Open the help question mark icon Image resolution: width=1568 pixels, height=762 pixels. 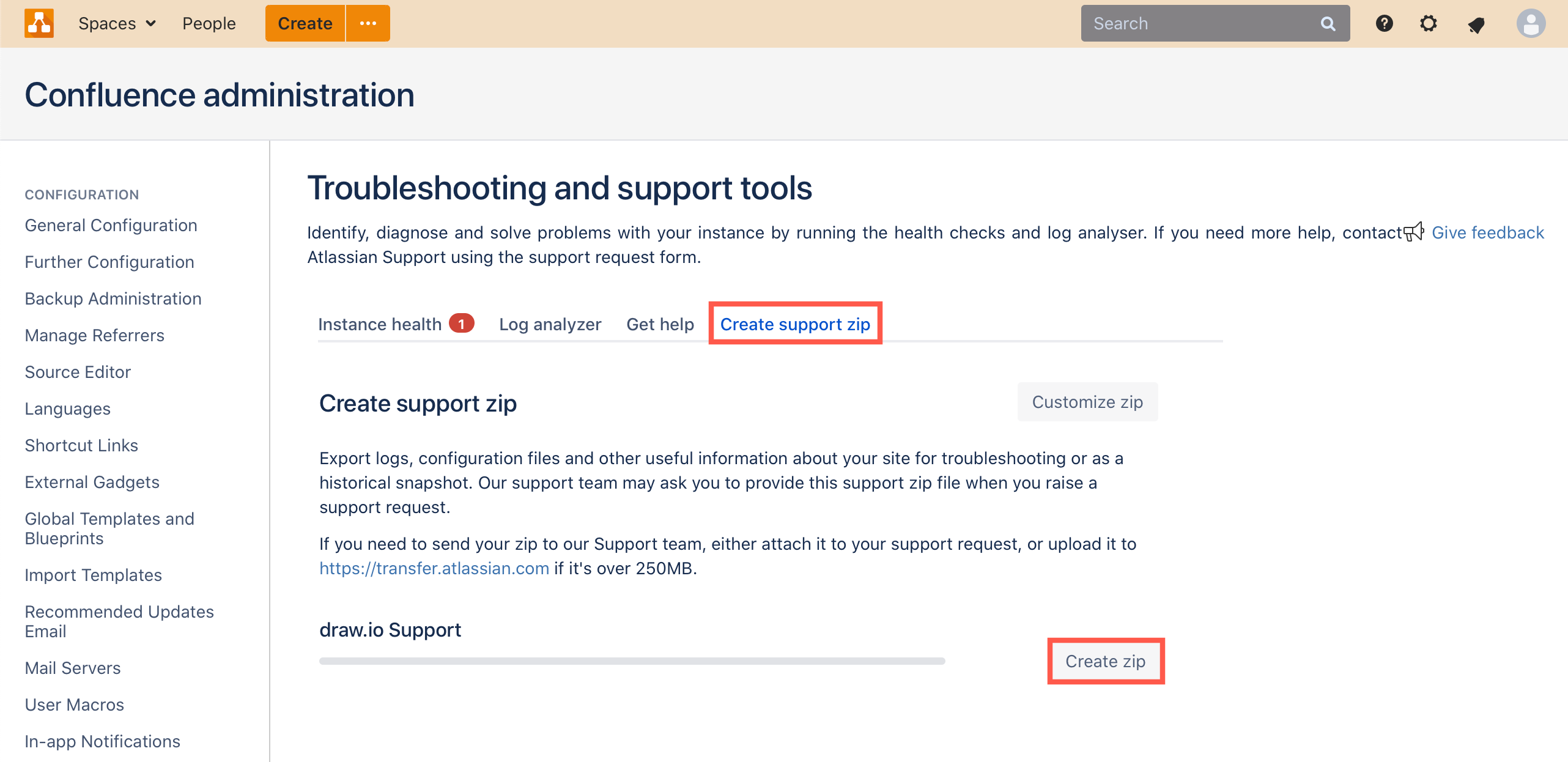(1384, 23)
